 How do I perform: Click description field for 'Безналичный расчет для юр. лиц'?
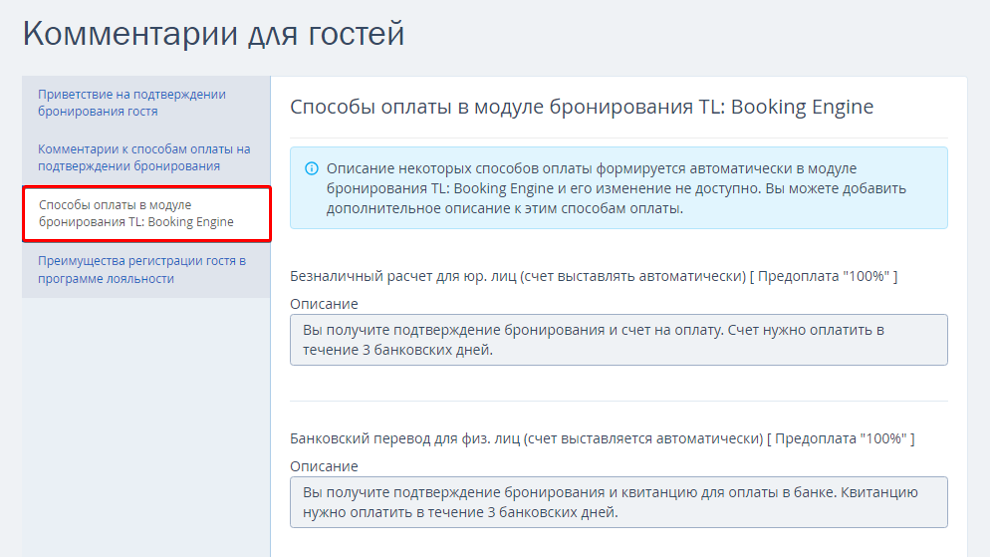point(619,340)
